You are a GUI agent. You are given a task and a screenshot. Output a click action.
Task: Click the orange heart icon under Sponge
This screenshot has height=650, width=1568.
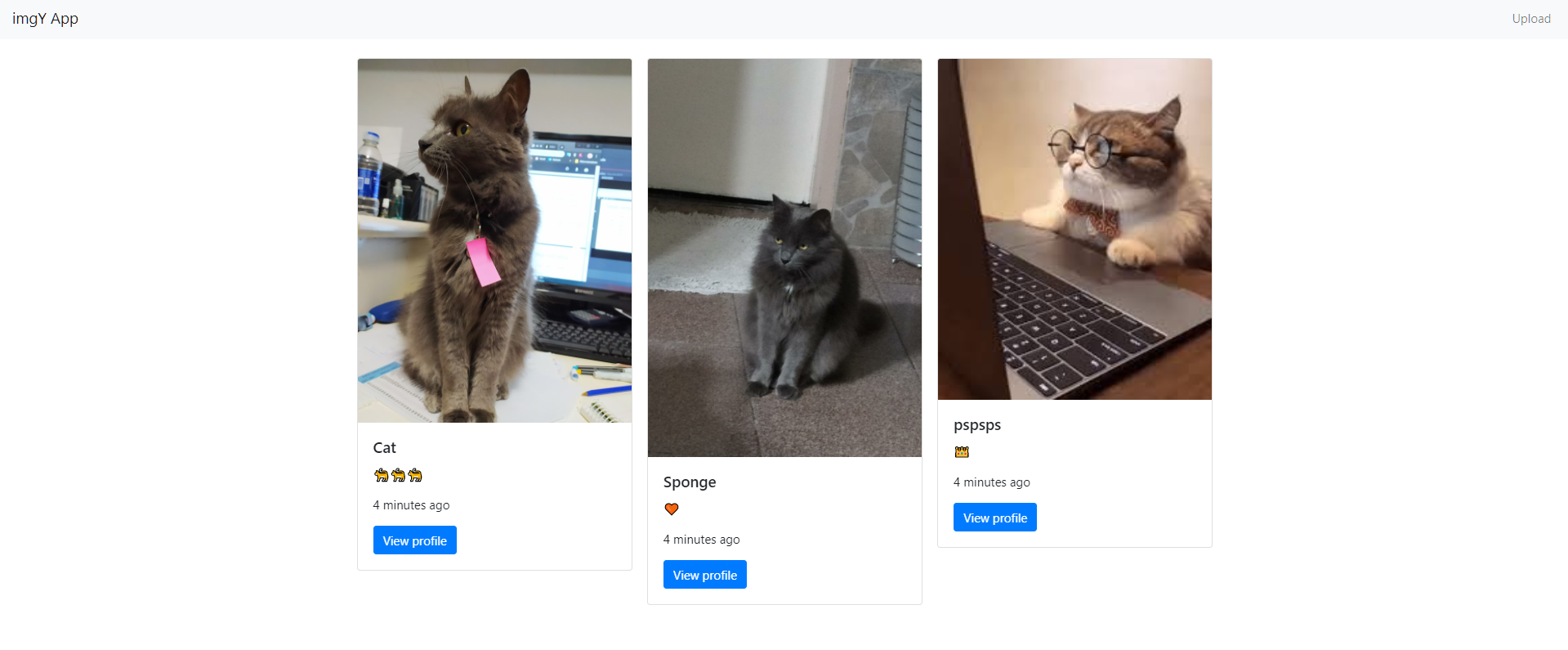(x=672, y=509)
